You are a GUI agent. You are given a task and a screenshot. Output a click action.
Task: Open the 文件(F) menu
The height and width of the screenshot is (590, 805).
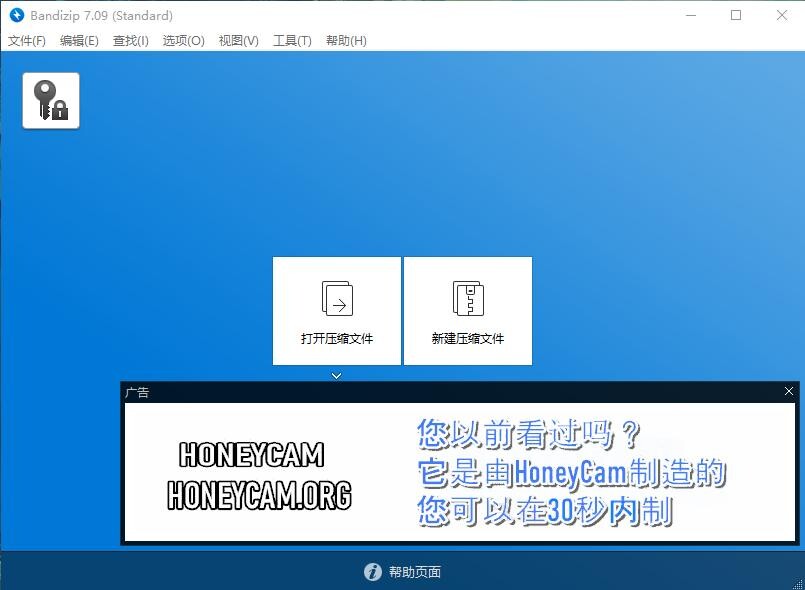pos(27,41)
